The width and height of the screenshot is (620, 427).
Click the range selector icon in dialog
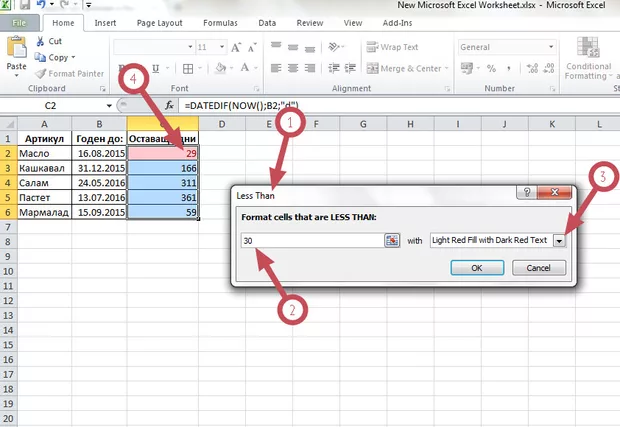pyautogui.click(x=392, y=240)
